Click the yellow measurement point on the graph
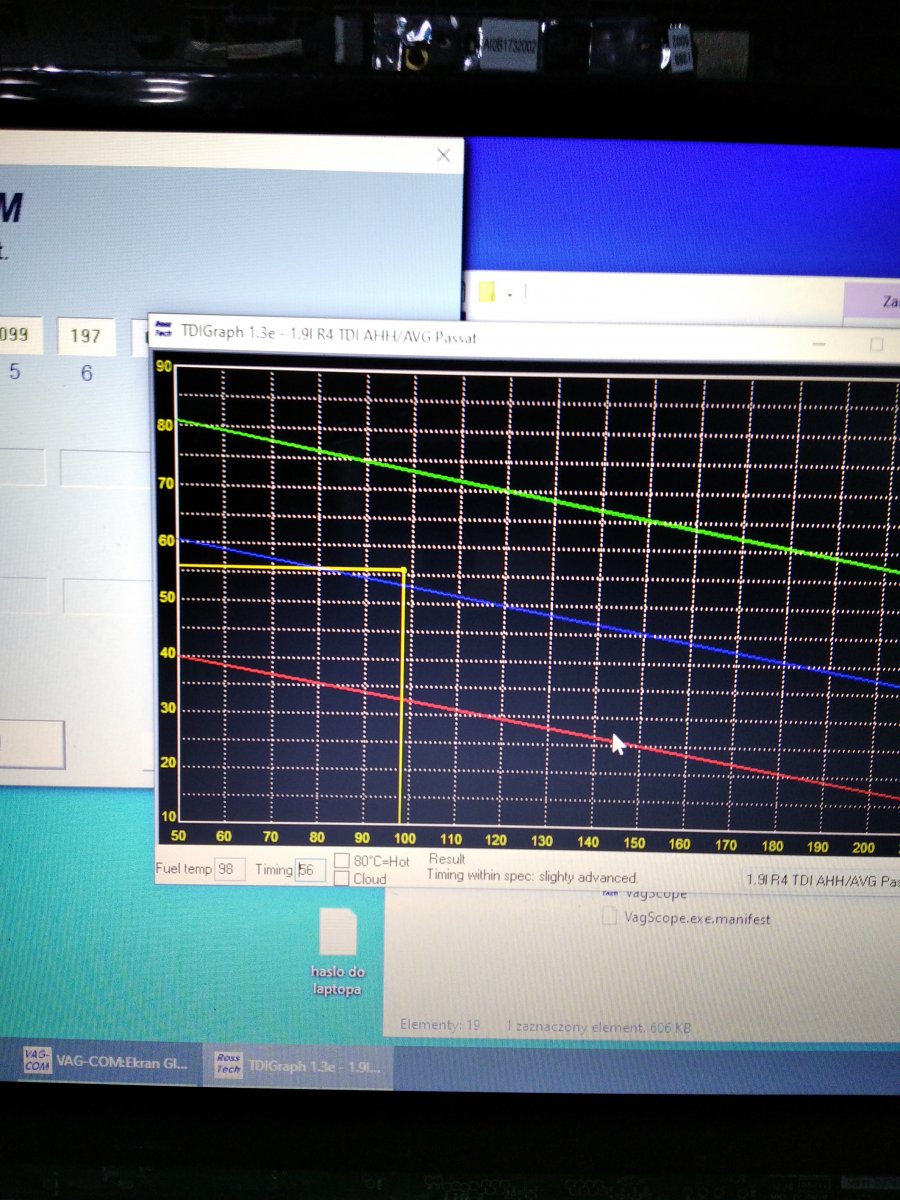The image size is (900, 1200). [x=403, y=570]
